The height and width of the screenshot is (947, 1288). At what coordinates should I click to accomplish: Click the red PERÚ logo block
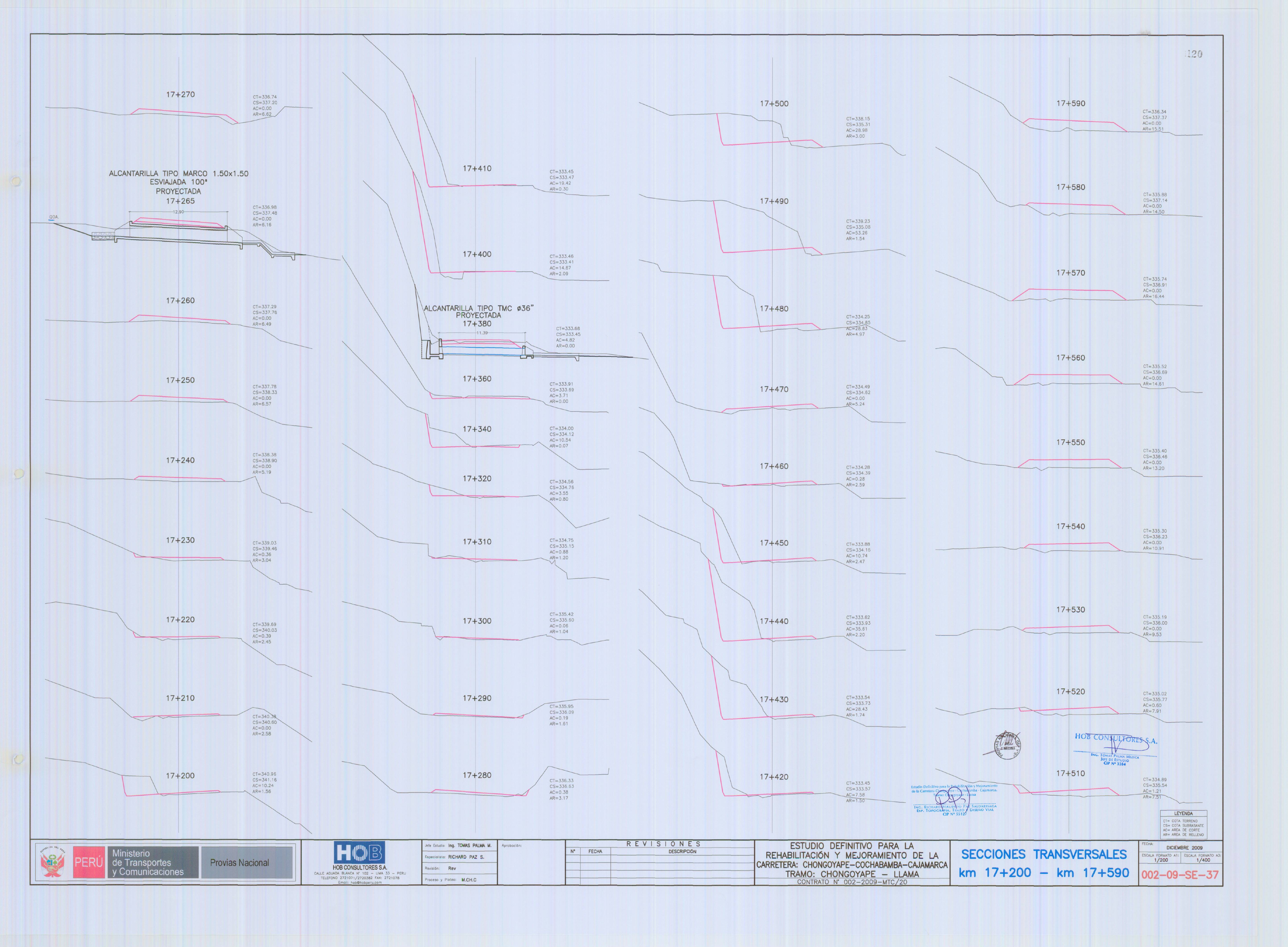89,862
